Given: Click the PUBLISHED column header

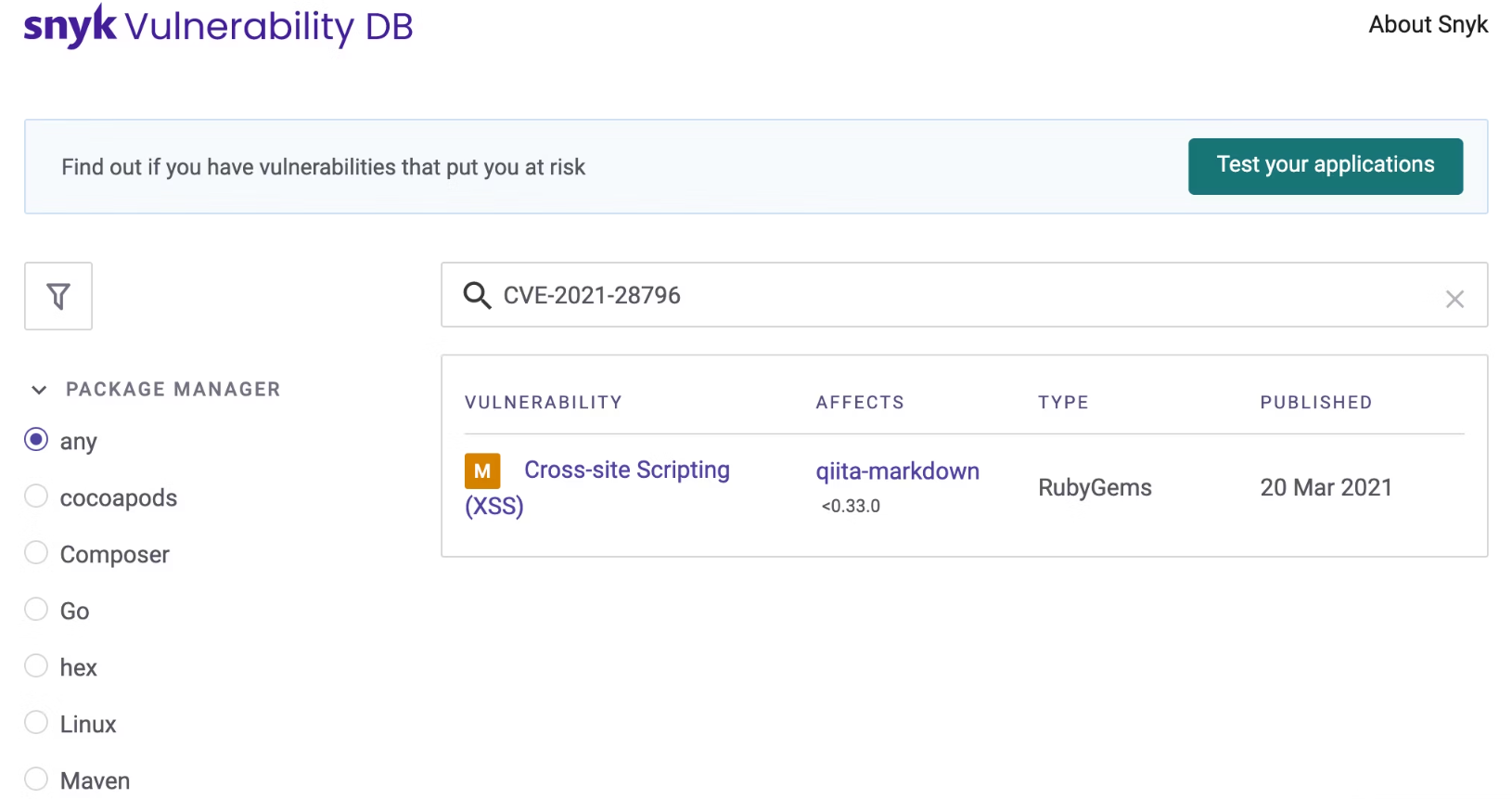Looking at the screenshot, I should pyautogui.click(x=1315, y=403).
